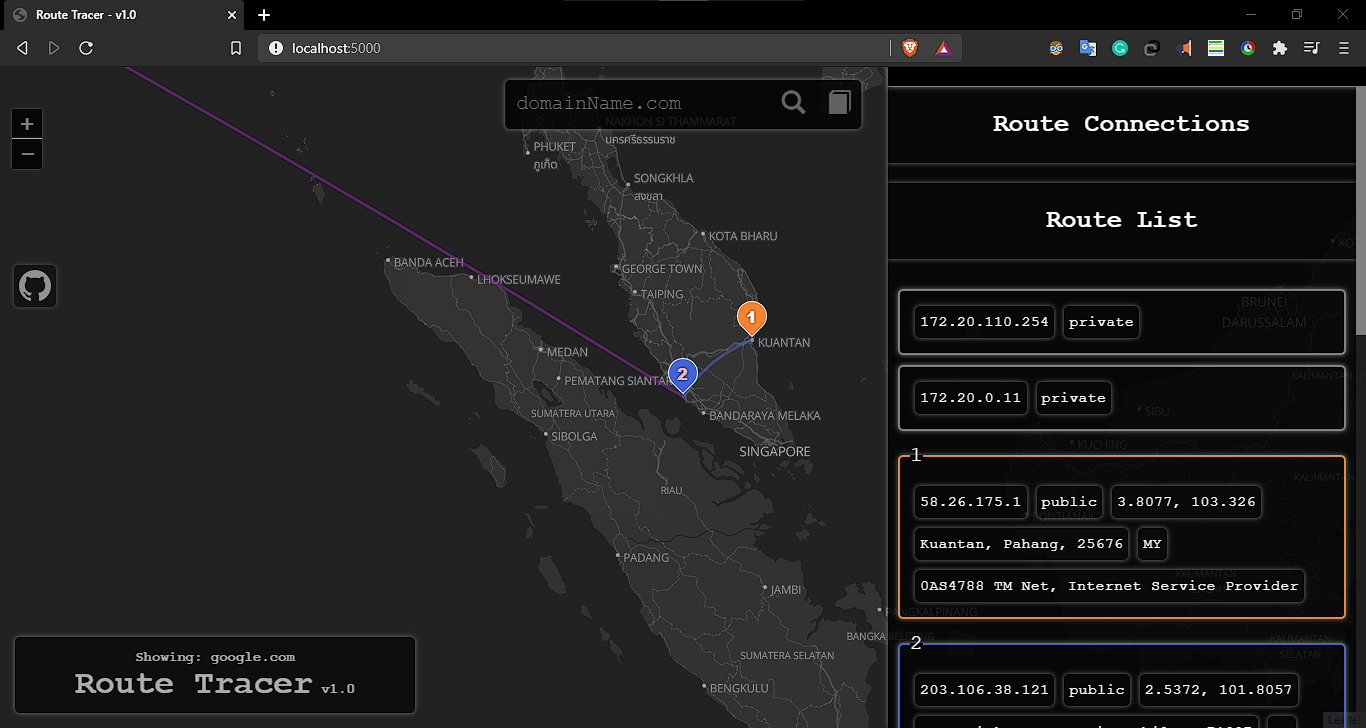Open the Route Connections section header

point(1121,124)
